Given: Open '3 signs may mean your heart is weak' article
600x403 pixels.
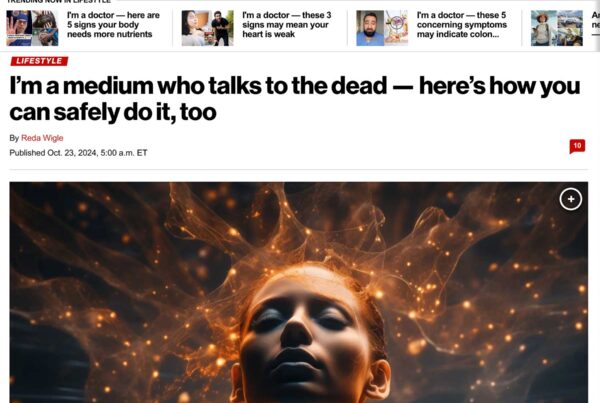Looking at the screenshot, I should tap(287, 25).
